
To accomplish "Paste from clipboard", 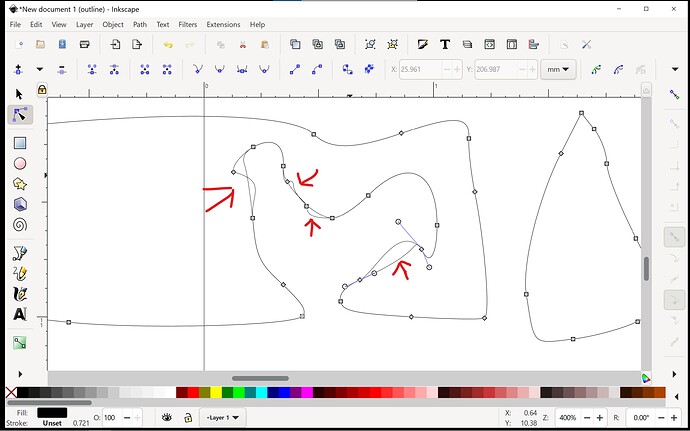I will click(264, 44).
